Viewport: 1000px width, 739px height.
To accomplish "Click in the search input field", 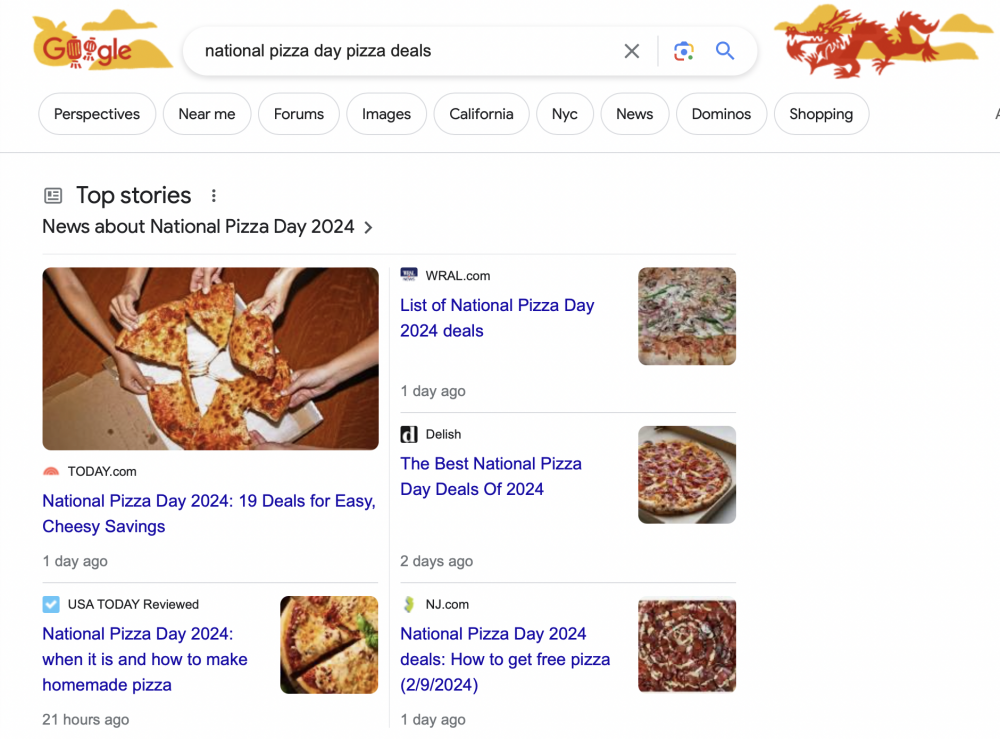I will coord(400,51).
